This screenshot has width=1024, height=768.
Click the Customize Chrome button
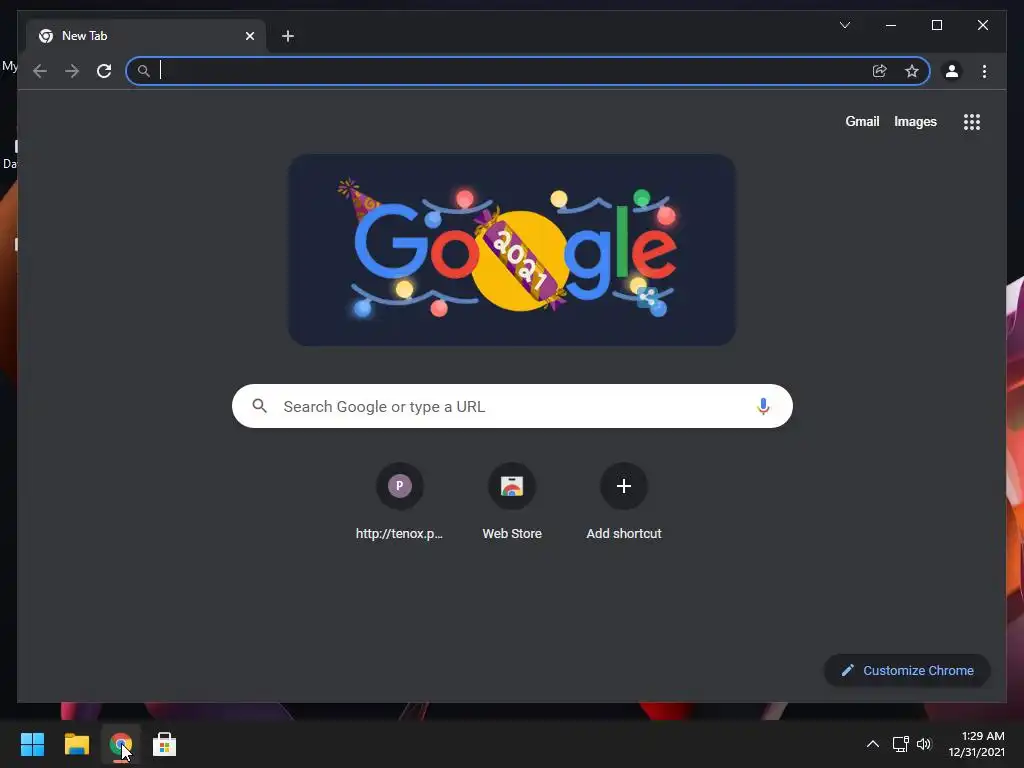907,671
